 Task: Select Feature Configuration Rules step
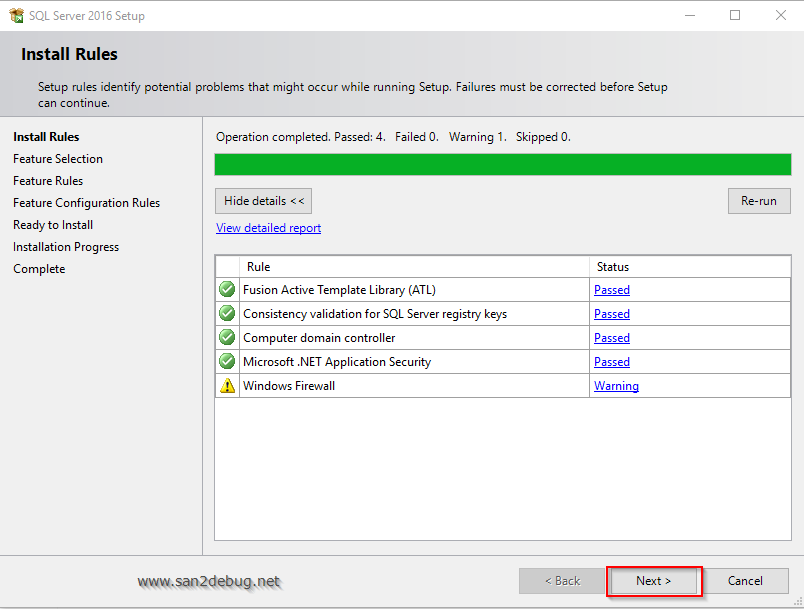click(x=87, y=203)
